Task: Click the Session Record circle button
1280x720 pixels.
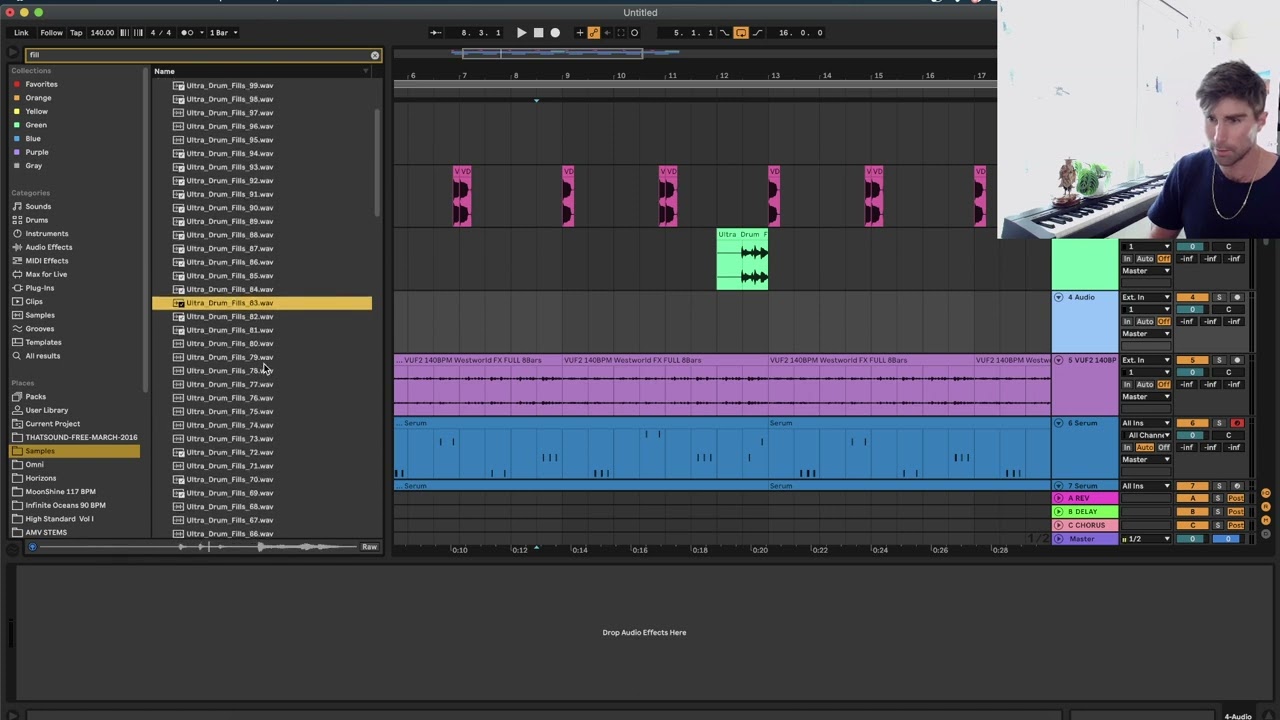Action: 634,33
